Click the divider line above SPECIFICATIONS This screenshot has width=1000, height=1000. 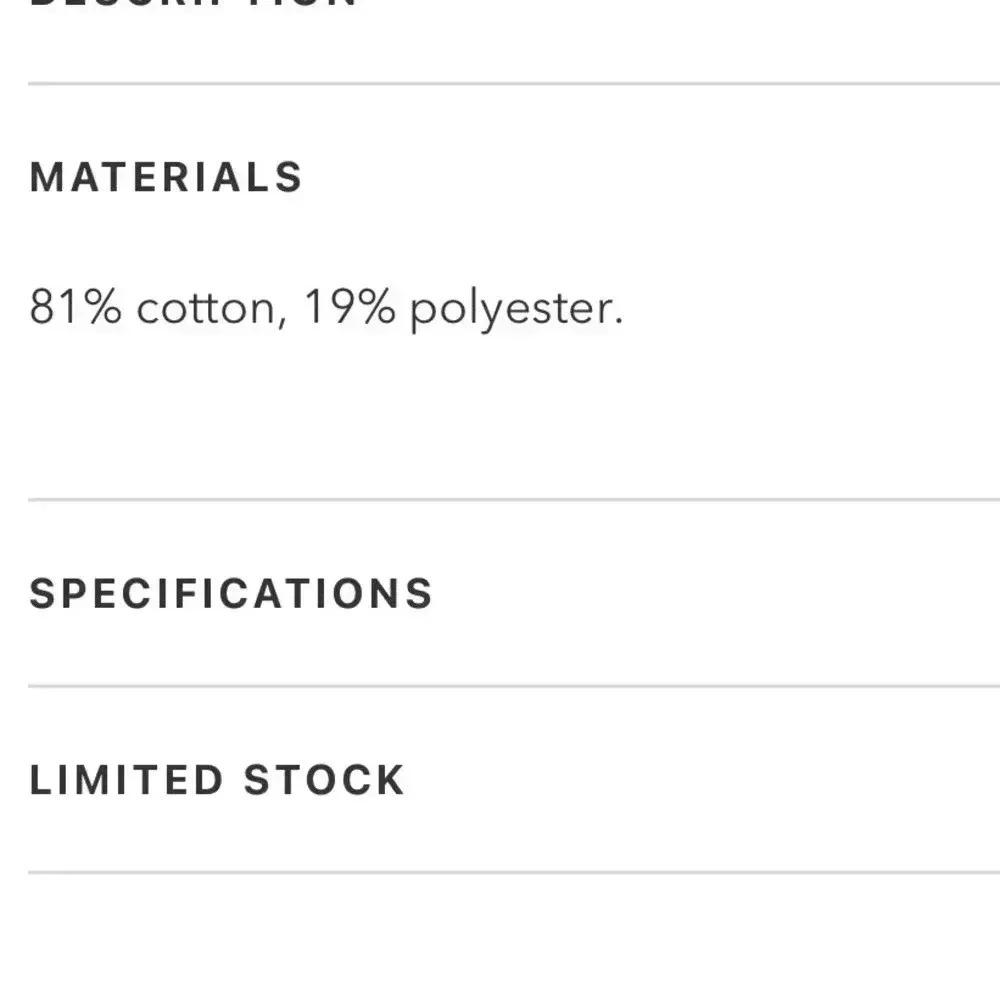[x=500, y=499]
